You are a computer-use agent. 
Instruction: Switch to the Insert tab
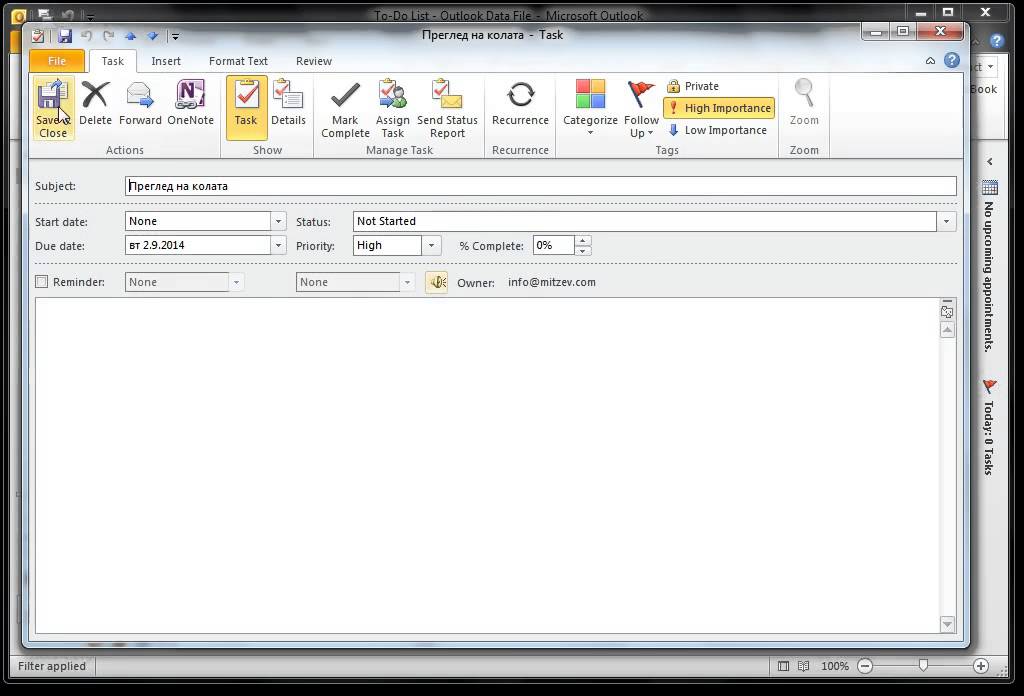point(166,61)
